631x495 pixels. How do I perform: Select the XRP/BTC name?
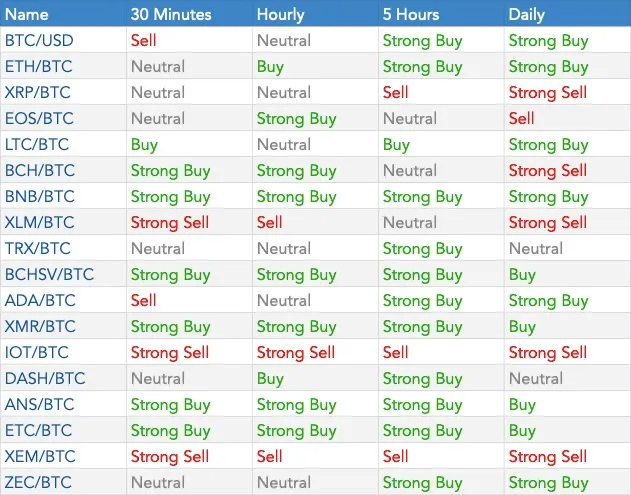point(37,93)
